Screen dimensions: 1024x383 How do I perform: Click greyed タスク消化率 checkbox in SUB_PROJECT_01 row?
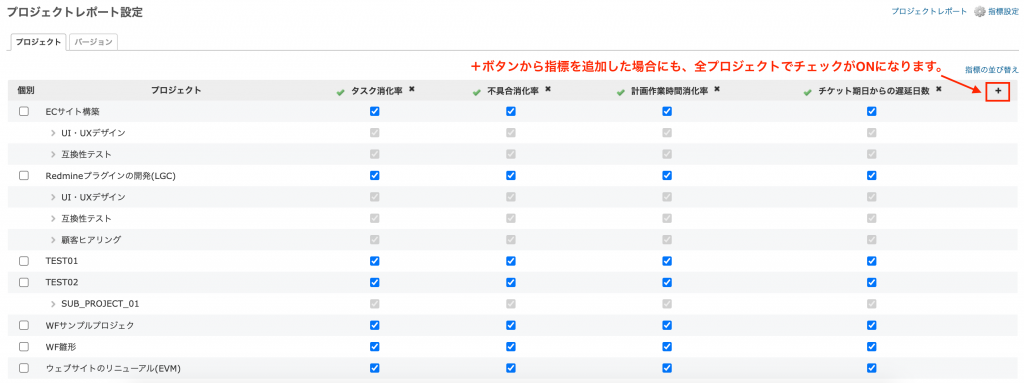(x=374, y=304)
